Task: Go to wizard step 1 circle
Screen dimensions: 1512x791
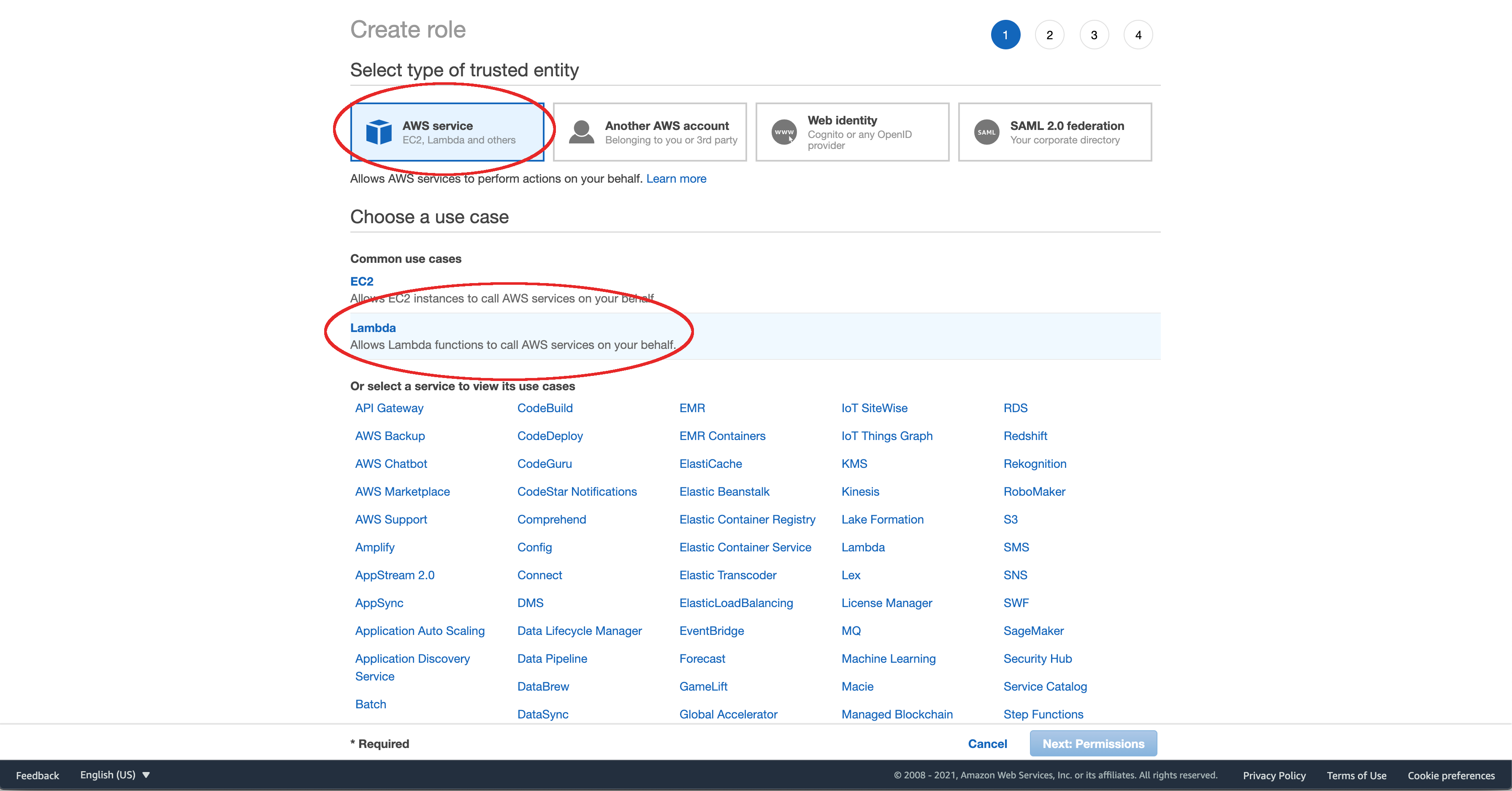Action: [1005, 35]
